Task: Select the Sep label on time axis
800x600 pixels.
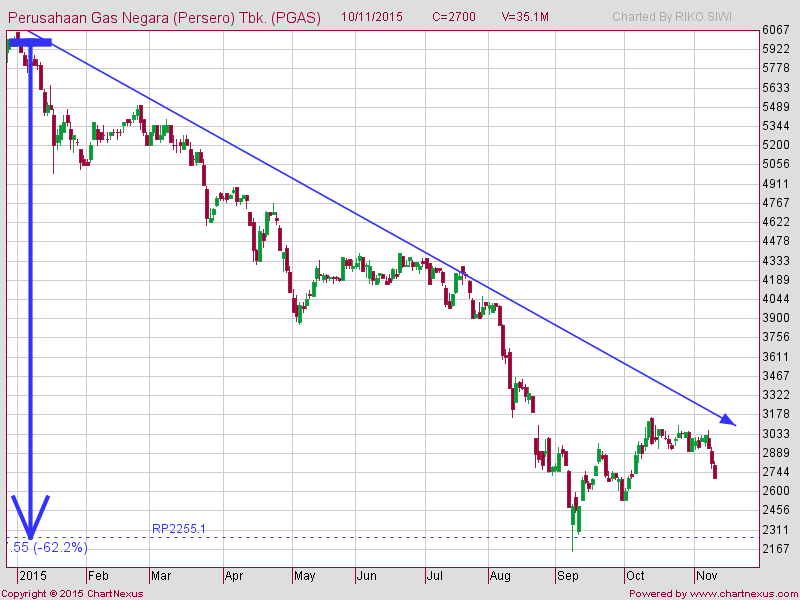Action: click(x=568, y=576)
